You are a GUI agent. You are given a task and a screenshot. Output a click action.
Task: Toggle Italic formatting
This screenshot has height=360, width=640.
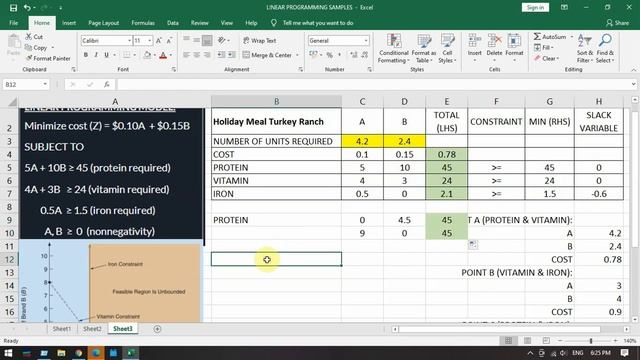(96, 55)
